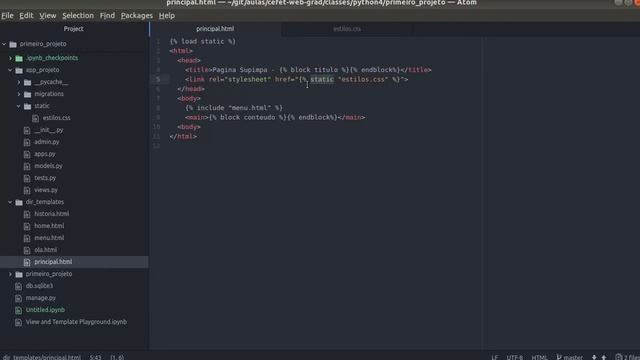640x360 pixels.
Task: Open the File menu
Action: [7, 16]
